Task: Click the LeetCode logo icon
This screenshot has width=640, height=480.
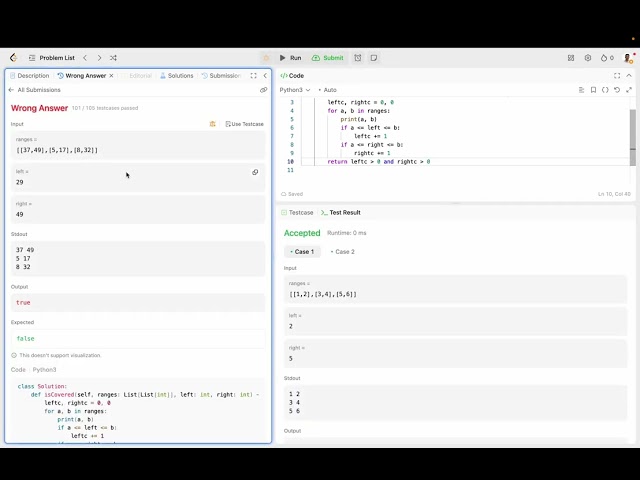Action: (x=13, y=58)
